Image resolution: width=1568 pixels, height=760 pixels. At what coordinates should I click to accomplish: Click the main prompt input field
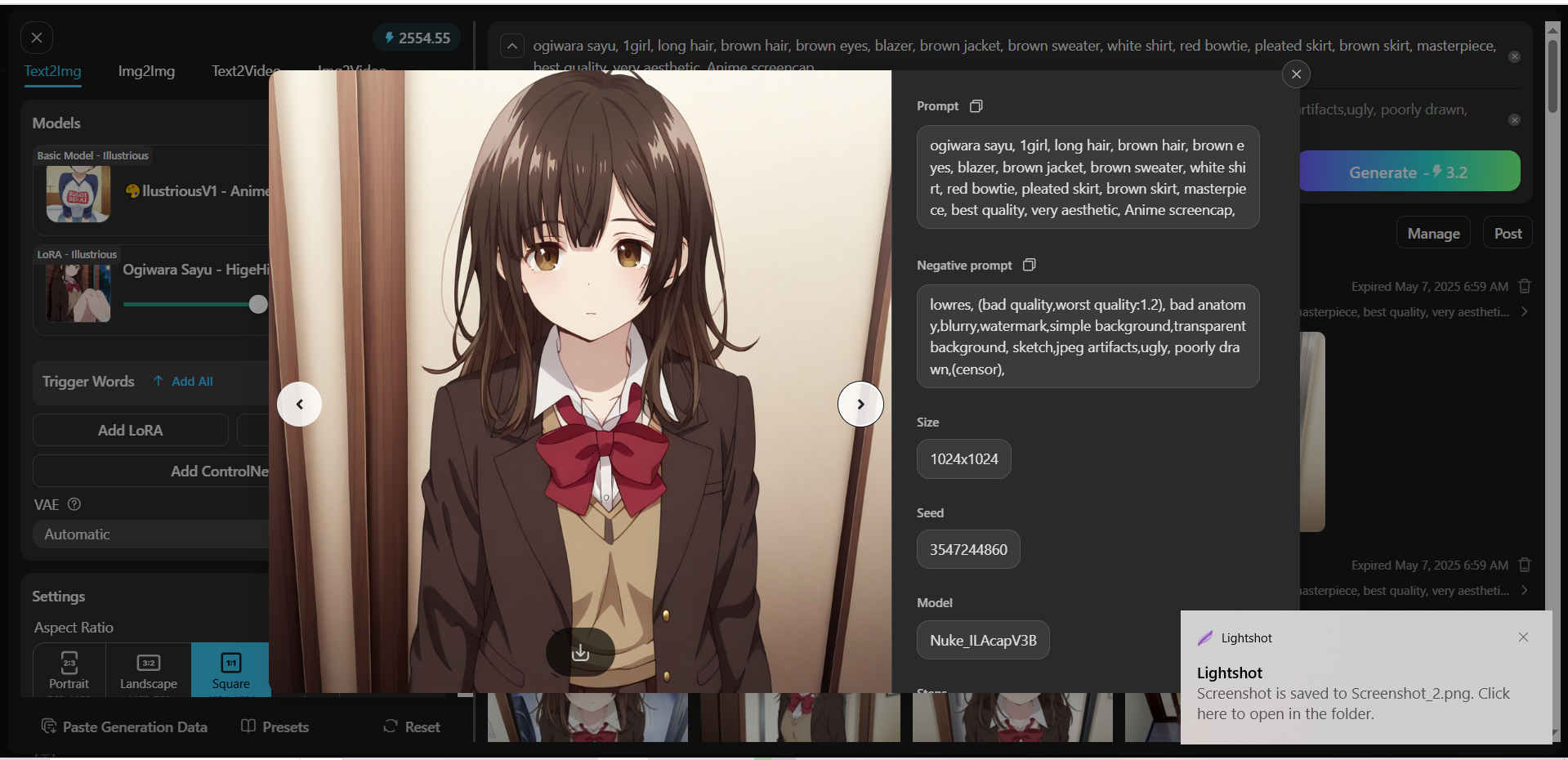(1014, 54)
